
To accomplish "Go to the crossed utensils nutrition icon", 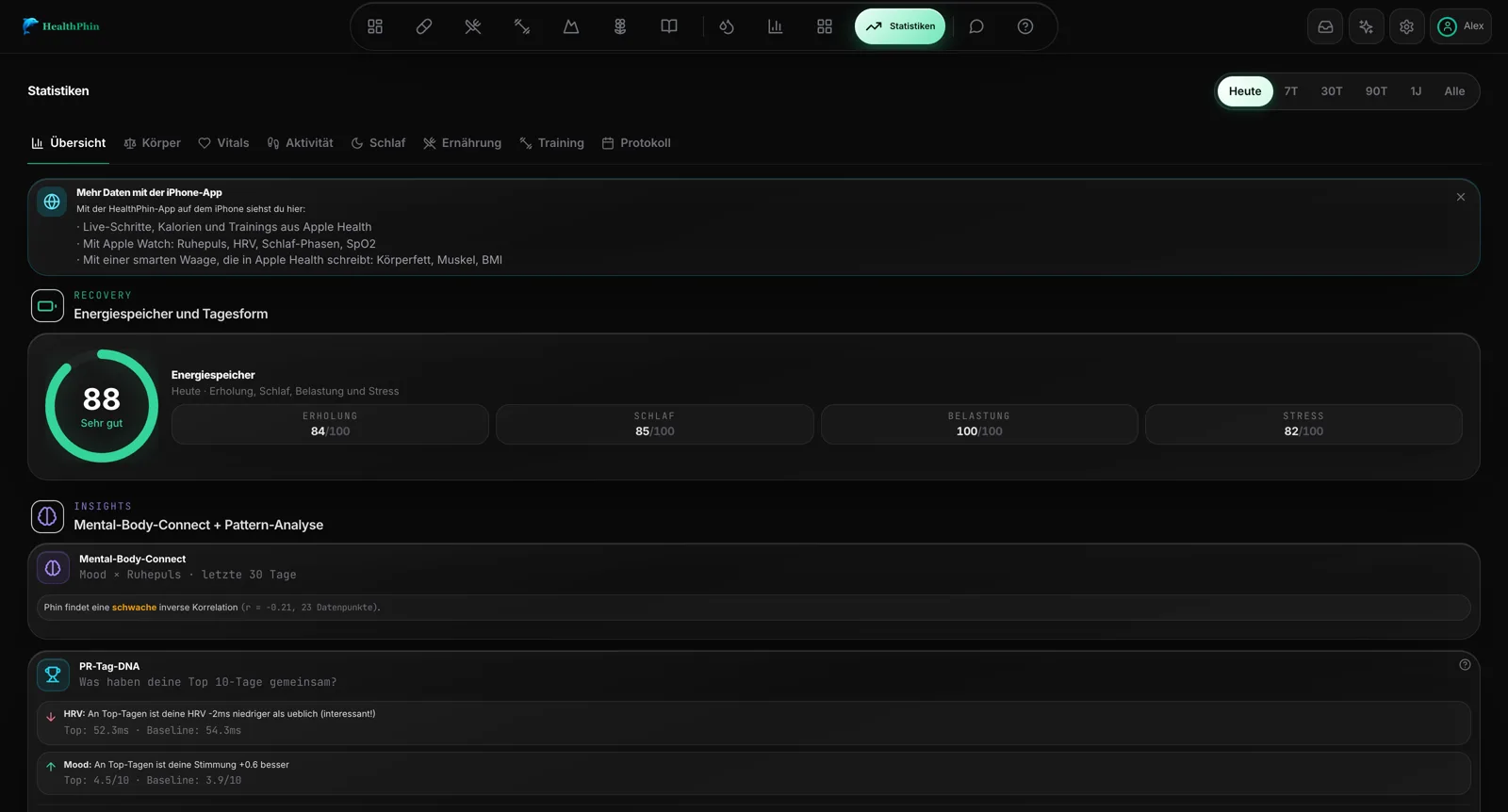I will click(x=473, y=26).
